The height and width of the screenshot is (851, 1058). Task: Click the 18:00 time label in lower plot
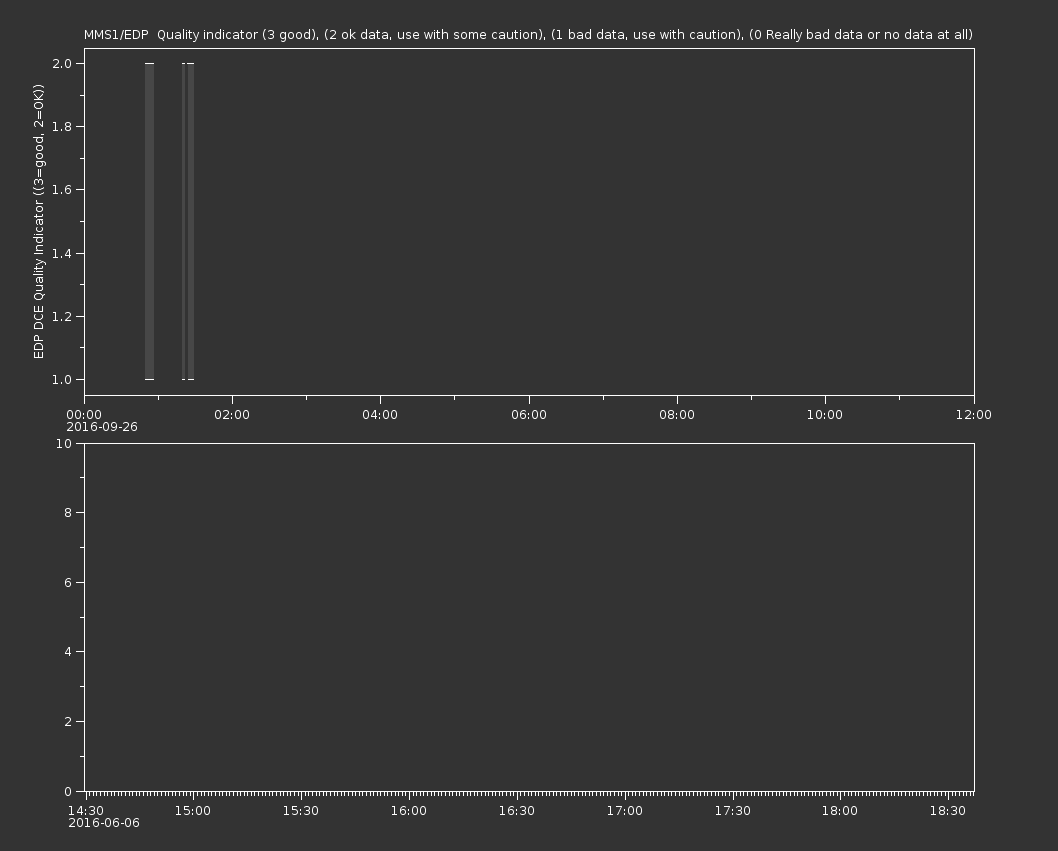[840, 811]
